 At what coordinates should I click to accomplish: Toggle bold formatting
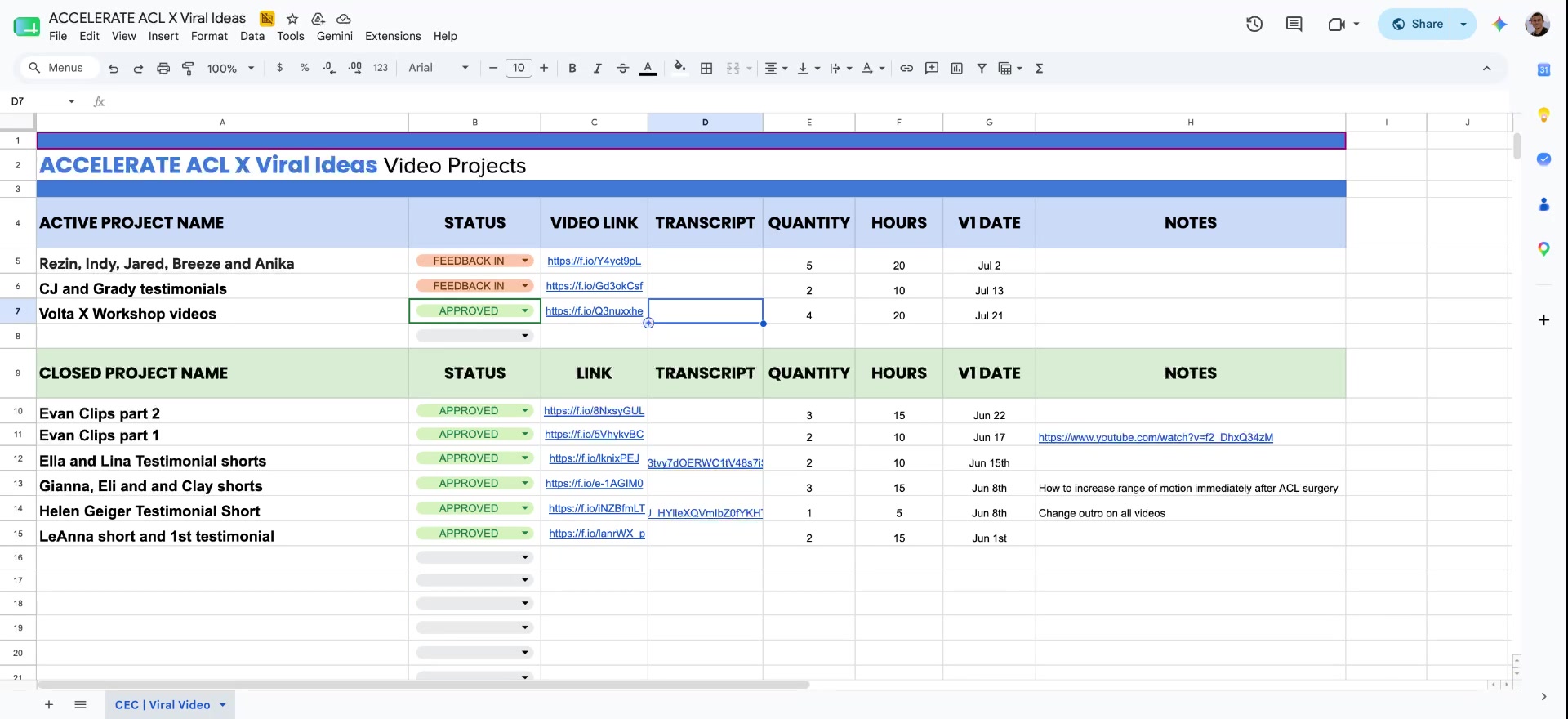(572, 69)
